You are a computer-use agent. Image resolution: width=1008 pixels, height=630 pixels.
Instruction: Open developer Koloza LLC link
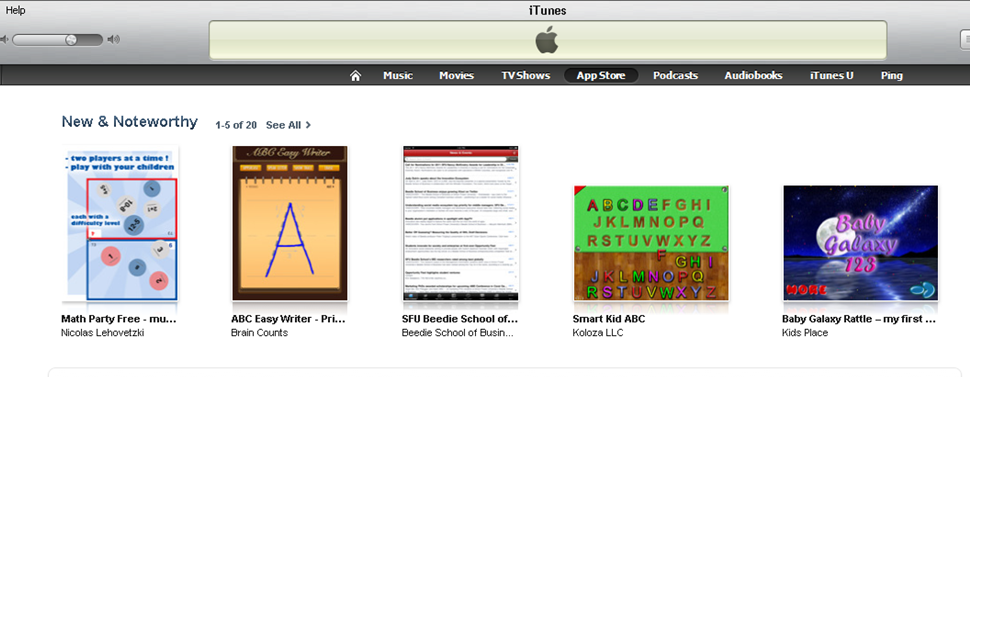pos(598,333)
